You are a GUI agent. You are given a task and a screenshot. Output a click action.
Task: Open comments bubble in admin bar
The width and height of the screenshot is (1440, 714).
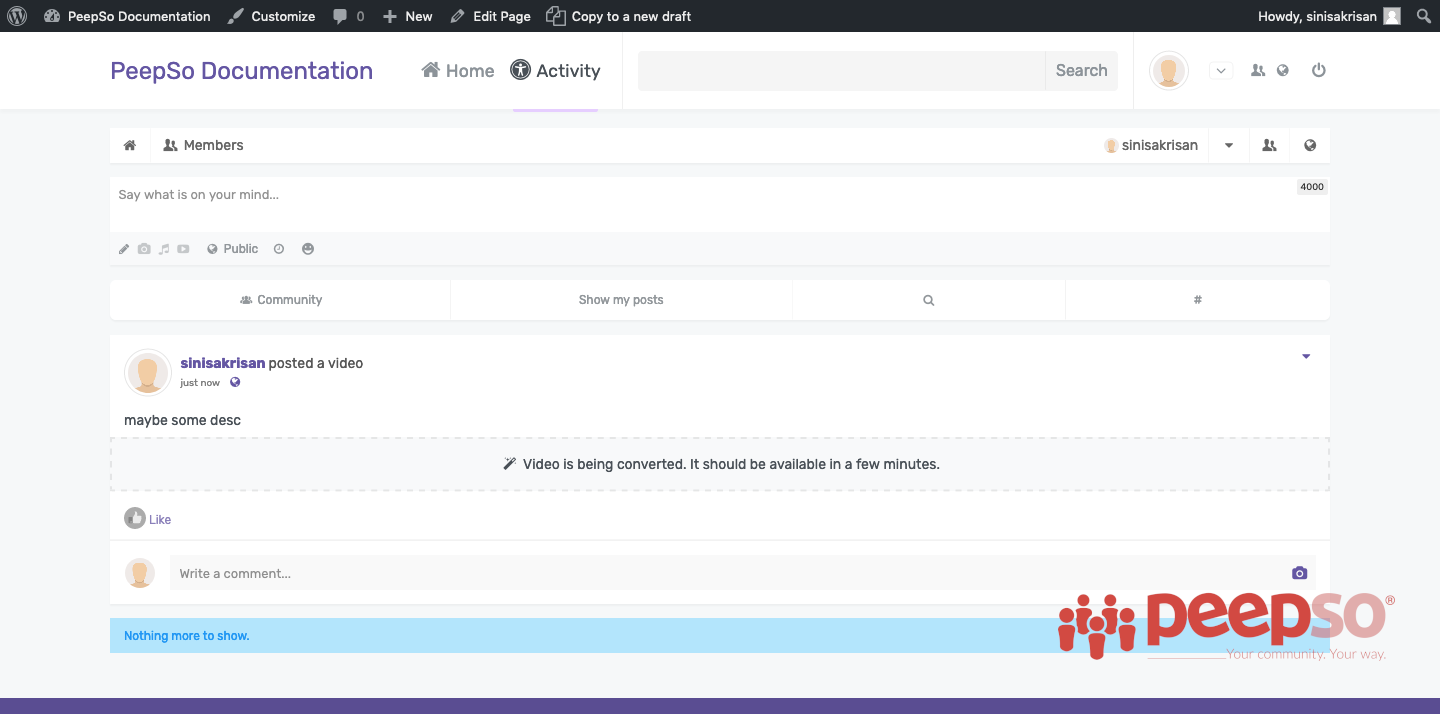pos(348,16)
